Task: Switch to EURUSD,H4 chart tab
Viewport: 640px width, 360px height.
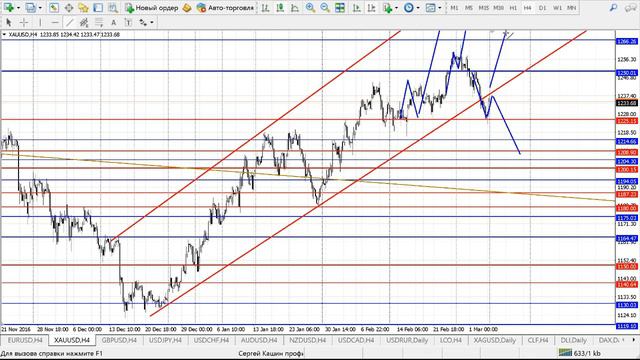Action: [x=25, y=340]
